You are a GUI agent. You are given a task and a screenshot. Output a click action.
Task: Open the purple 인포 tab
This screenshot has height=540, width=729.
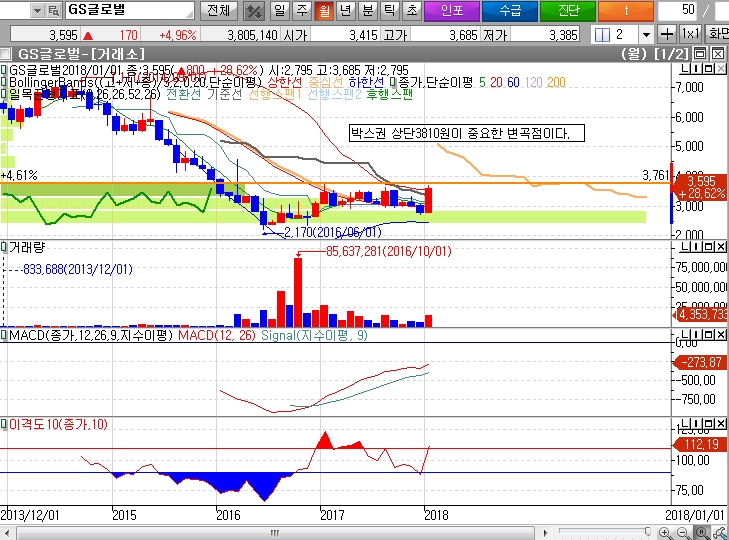coord(451,11)
